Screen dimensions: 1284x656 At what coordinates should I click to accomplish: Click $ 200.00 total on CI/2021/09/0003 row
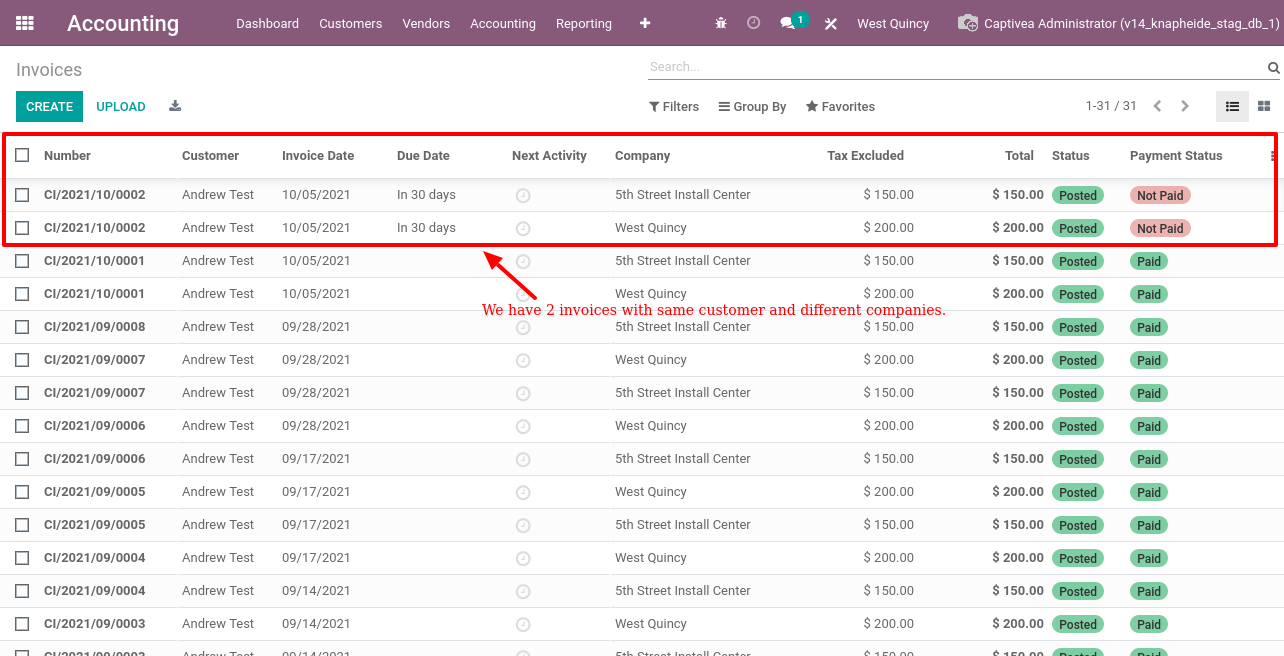[1018, 624]
